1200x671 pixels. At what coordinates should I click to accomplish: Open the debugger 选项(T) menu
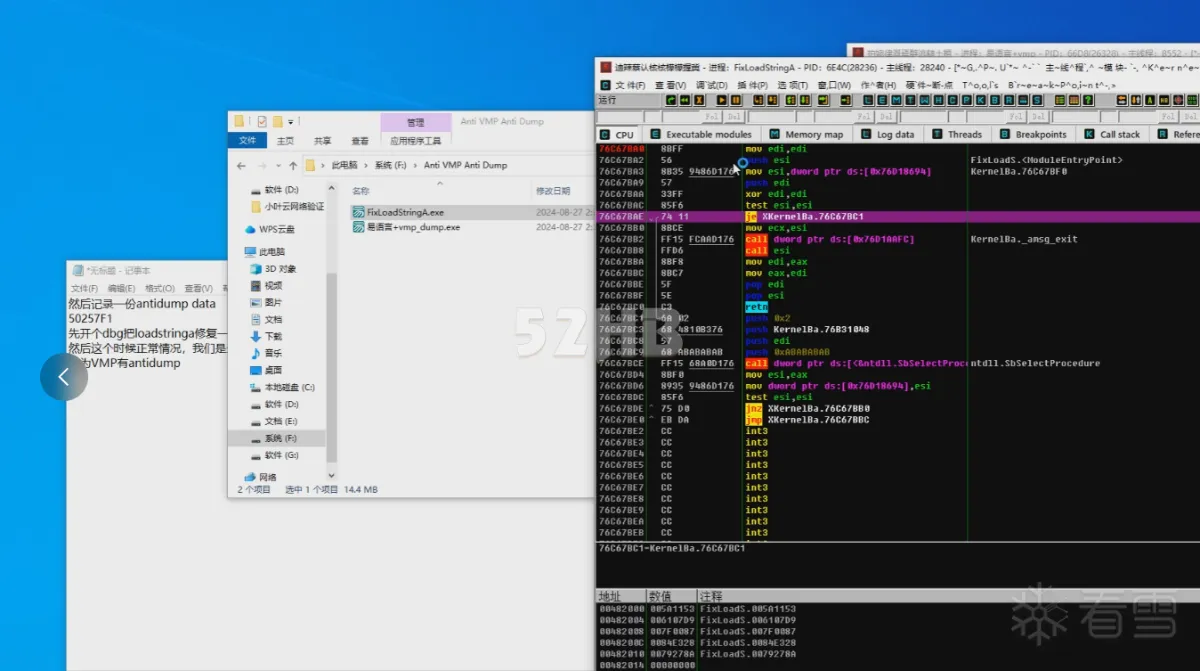pos(793,85)
